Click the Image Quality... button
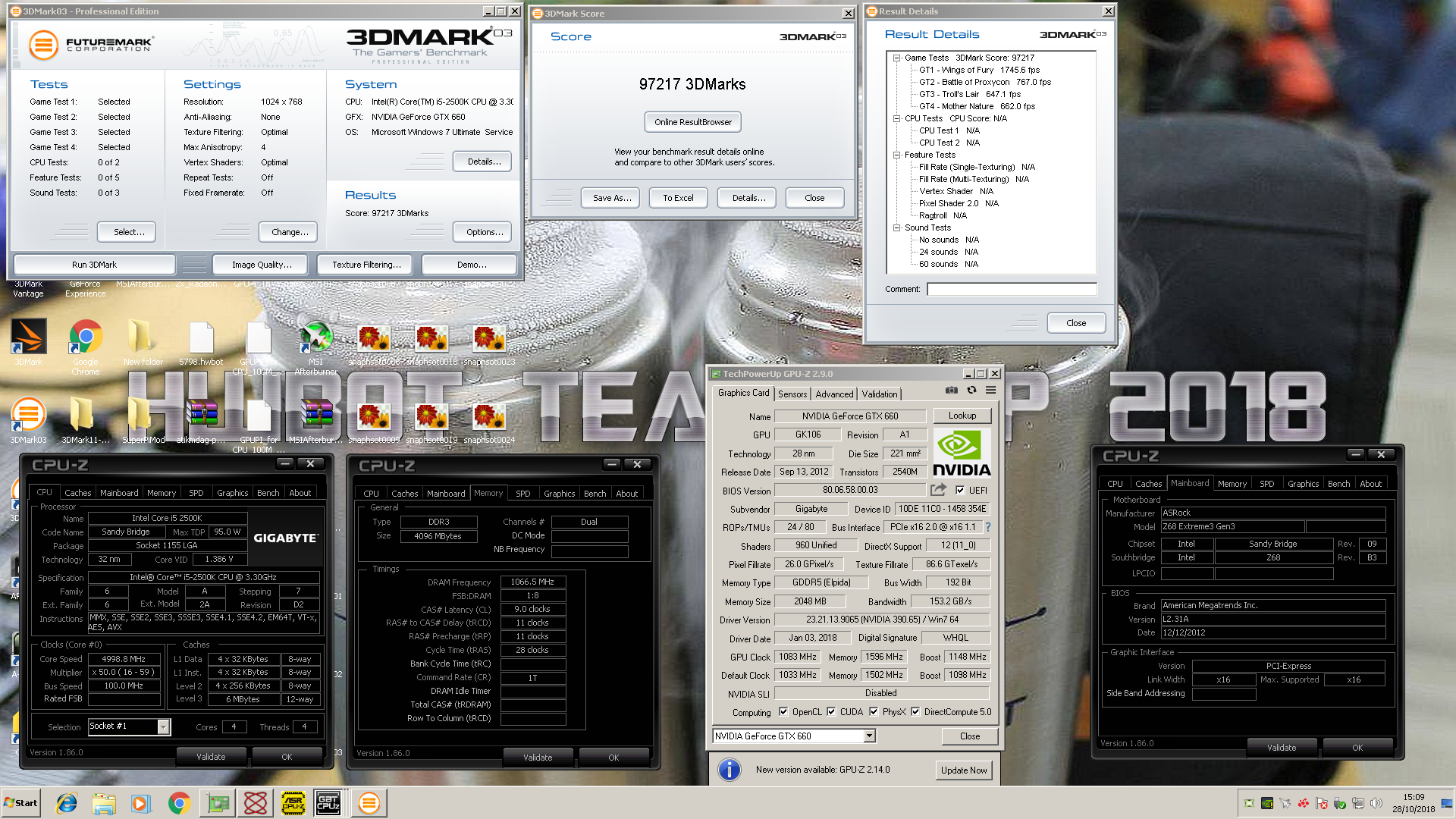The height and width of the screenshot is (819, 1456). point(262,265)
